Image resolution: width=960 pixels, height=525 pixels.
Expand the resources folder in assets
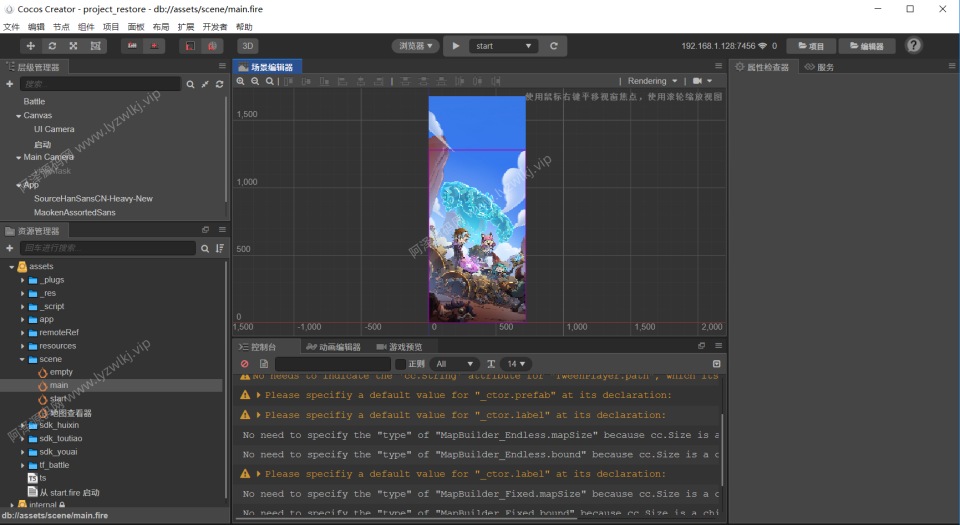click(22, 346)
